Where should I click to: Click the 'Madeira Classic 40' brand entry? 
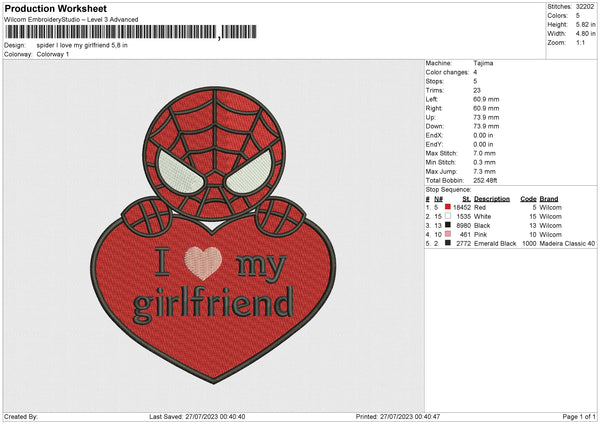pyautogui.click(x=567, y=243)
